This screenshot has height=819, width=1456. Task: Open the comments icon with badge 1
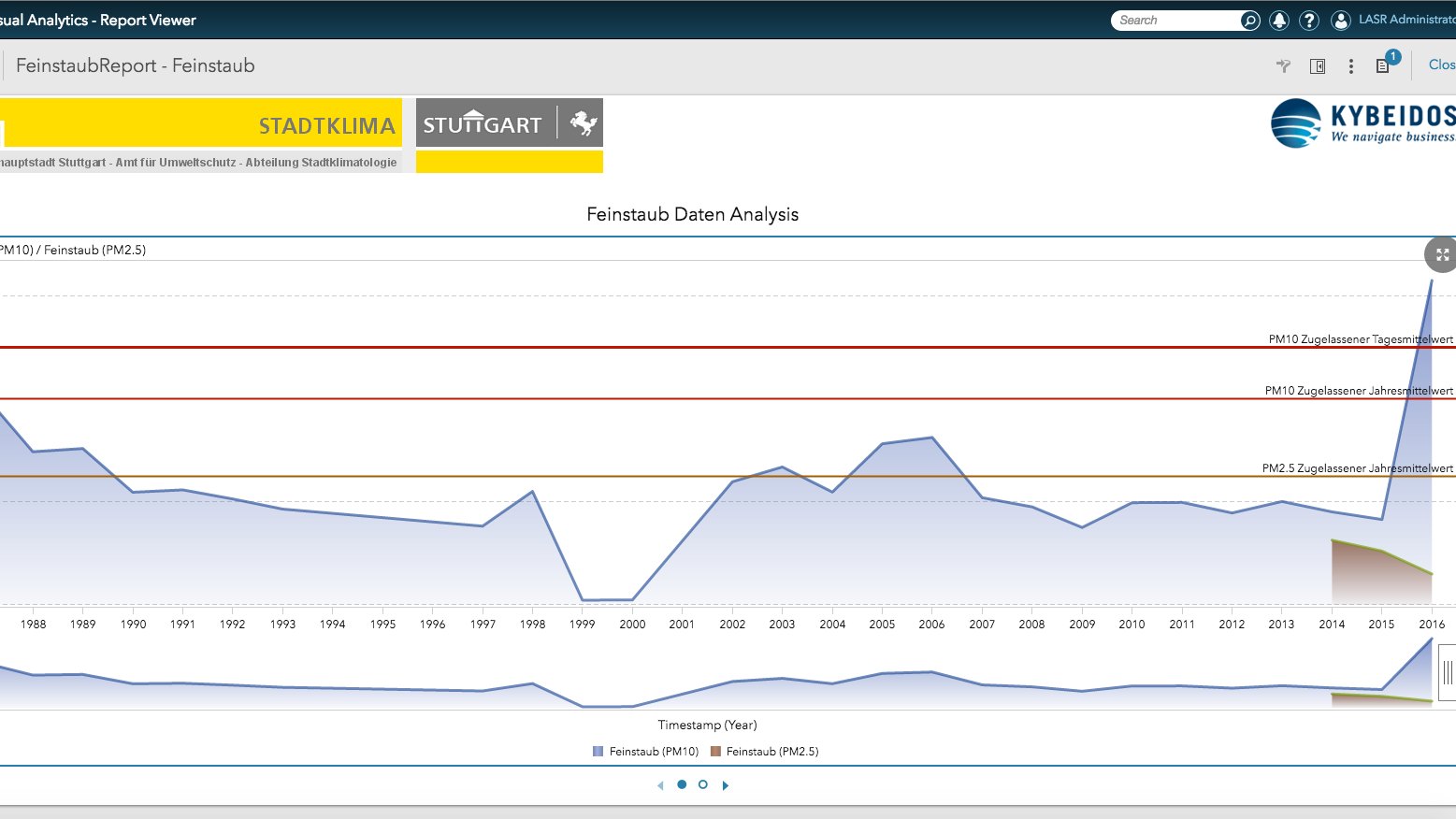coord(1383,65)
